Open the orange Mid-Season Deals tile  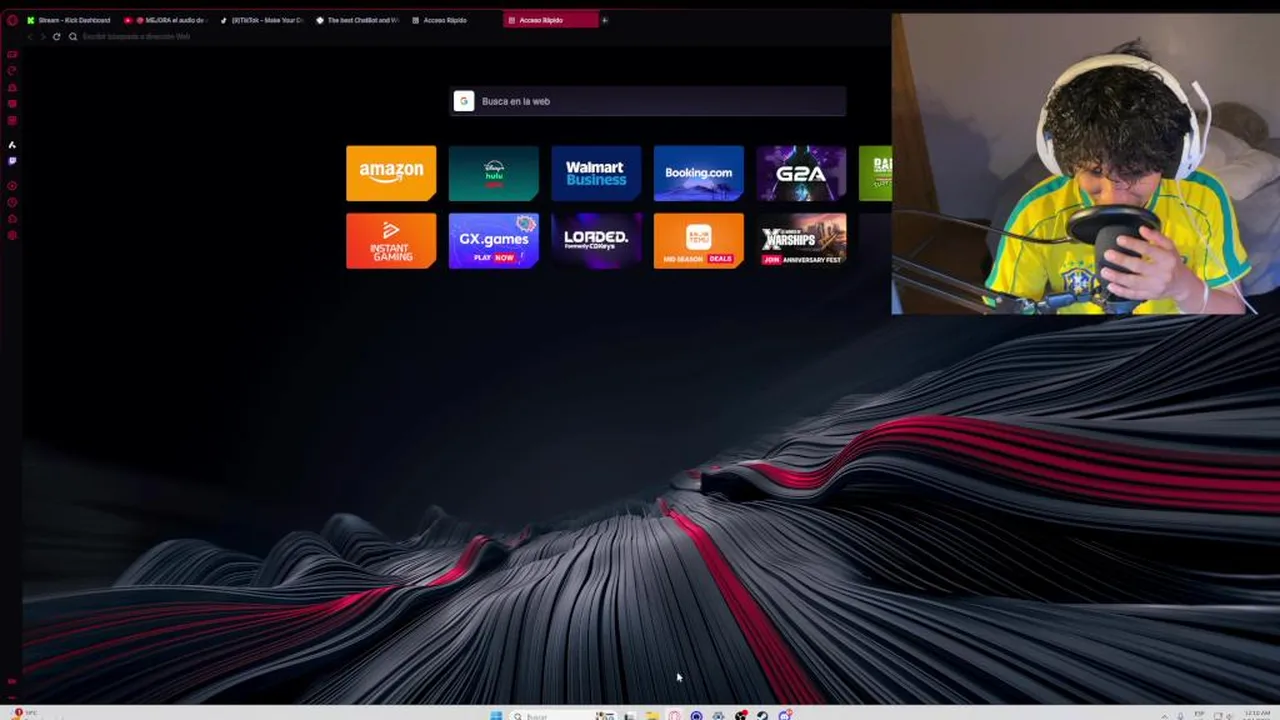pyautogui.click(x=699, y=241)
